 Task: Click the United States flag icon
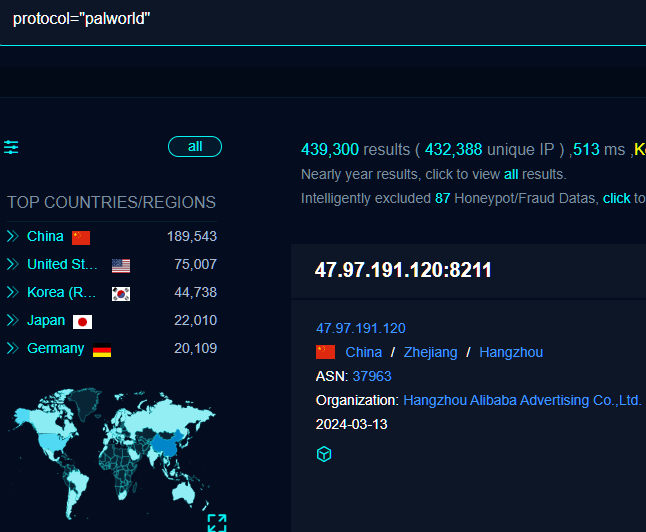pos(121,265)
